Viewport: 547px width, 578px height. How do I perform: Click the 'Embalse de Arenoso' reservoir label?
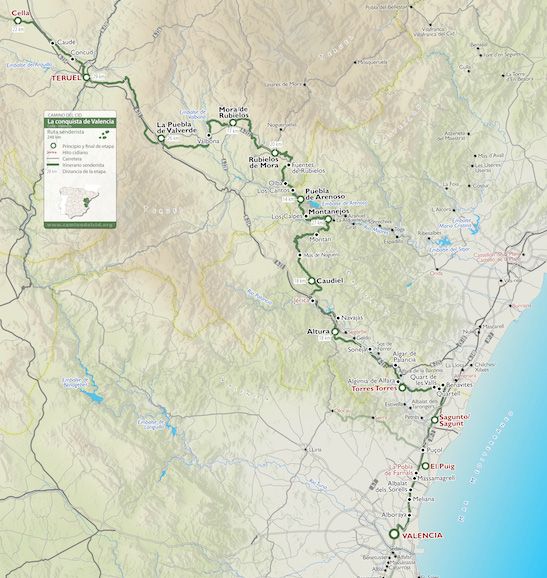[345, 203]
